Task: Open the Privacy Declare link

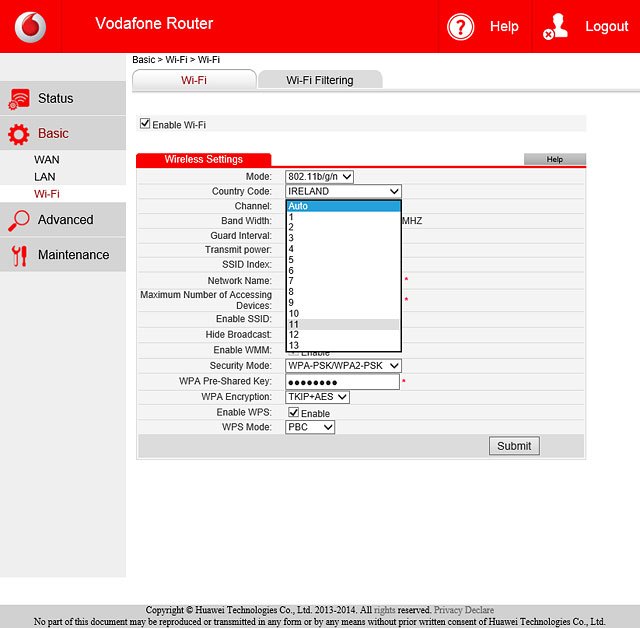Action: pyautogui.click(x=464, y=610)
